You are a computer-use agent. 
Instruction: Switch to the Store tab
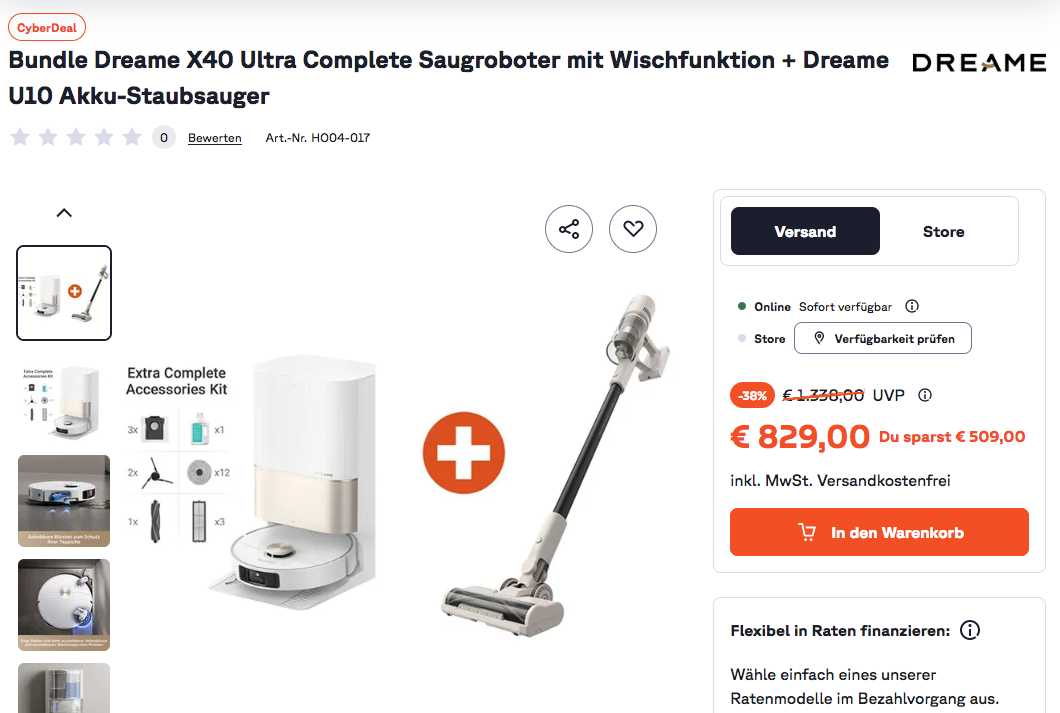944,231
